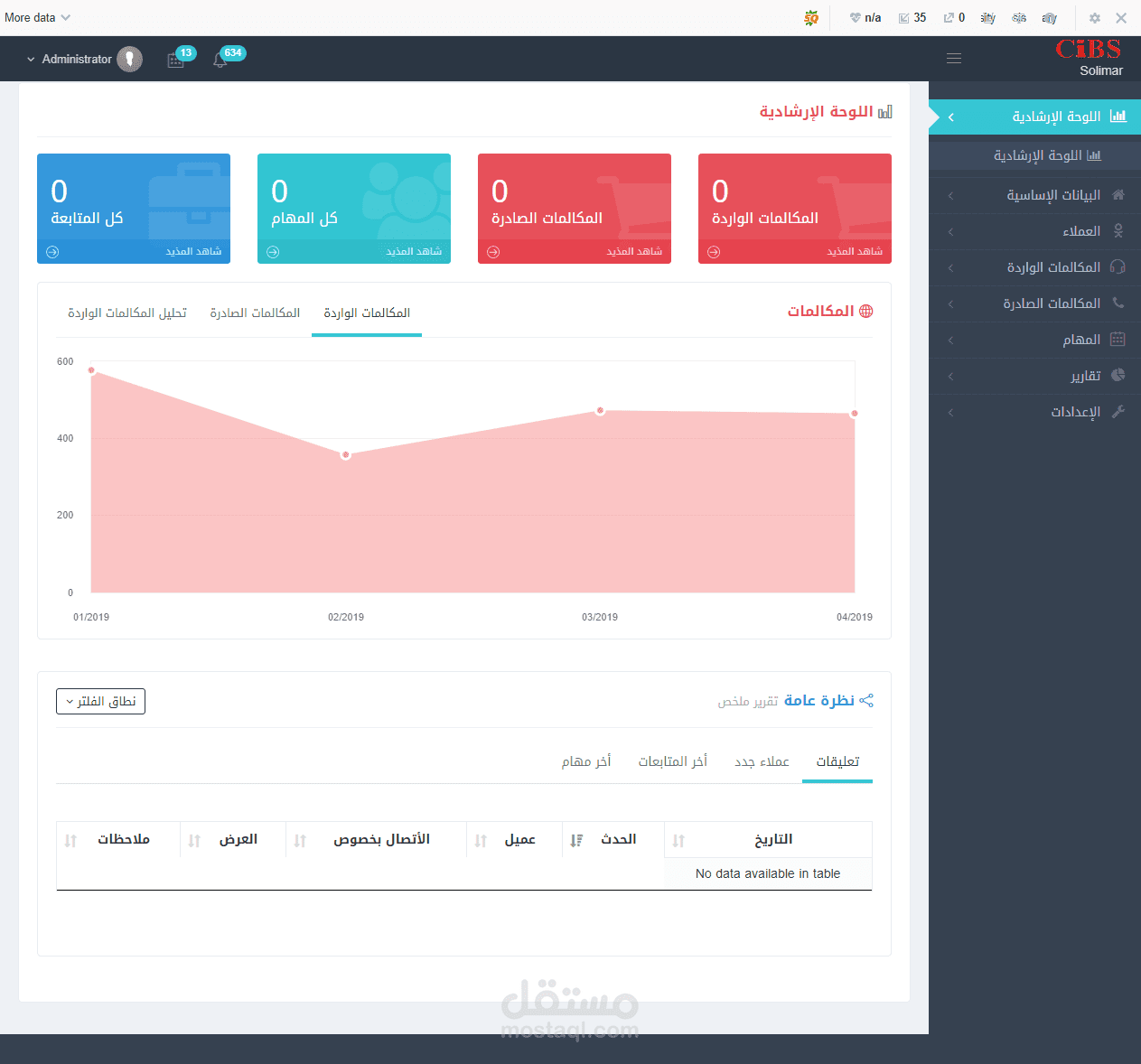The width and height of the screenshot is (1141, 1064).
Task: Select the أخر المتابعات tab
Action: [x=673, y=761]
